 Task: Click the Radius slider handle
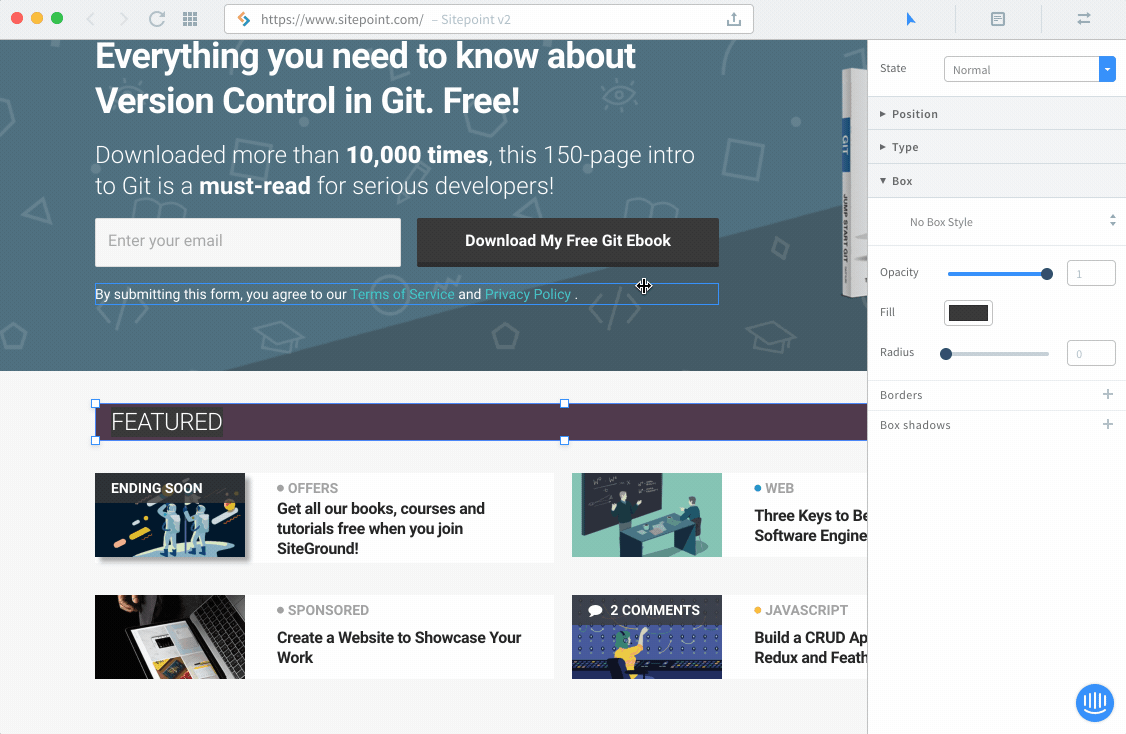(946, 353)
